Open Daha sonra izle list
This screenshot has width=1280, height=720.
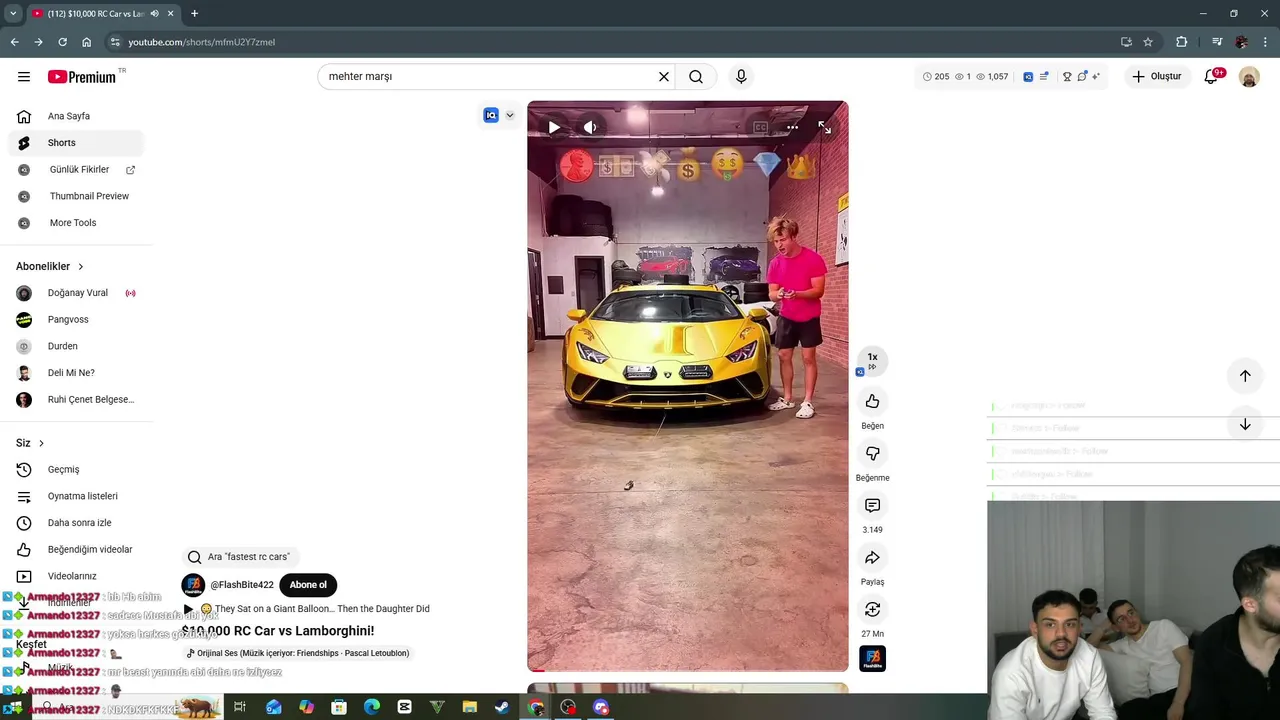pos(76,523)
